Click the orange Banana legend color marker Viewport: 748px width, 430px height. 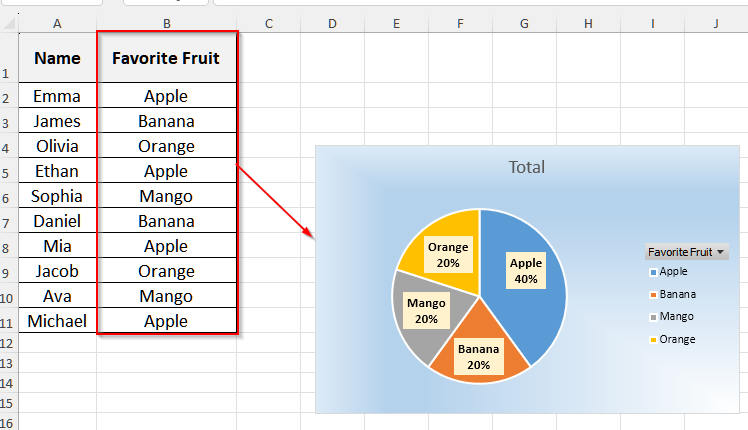(652, 295)
